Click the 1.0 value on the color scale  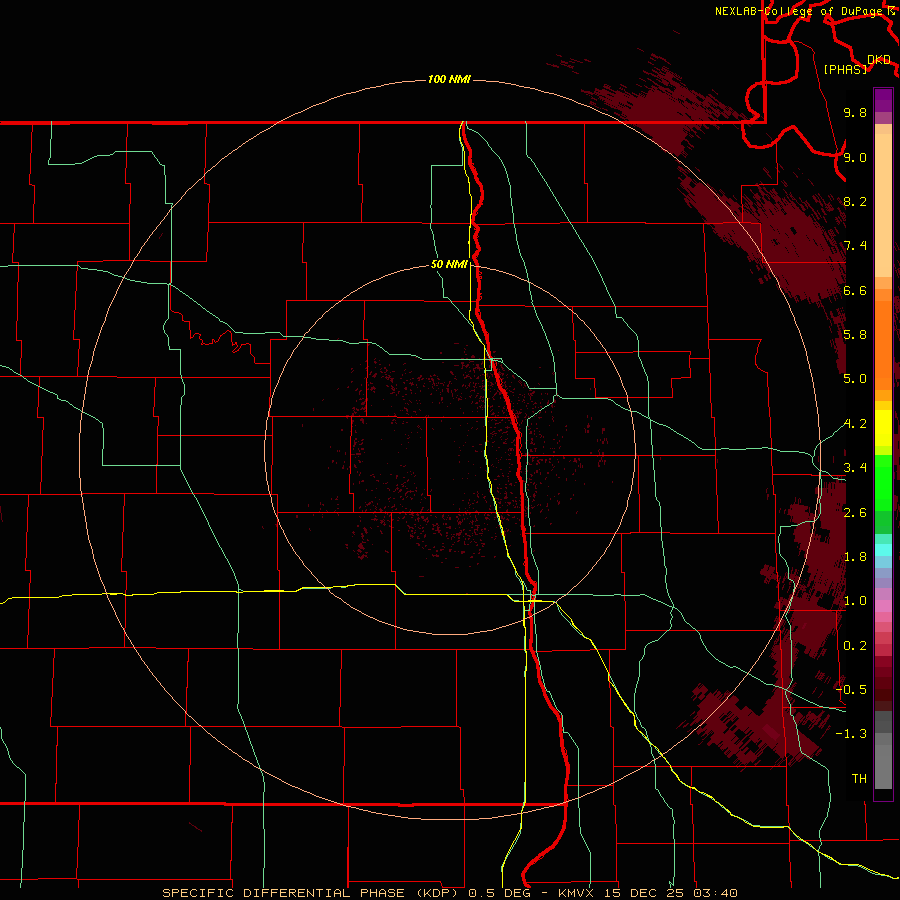pyautogui.click(x=855, y=601)
